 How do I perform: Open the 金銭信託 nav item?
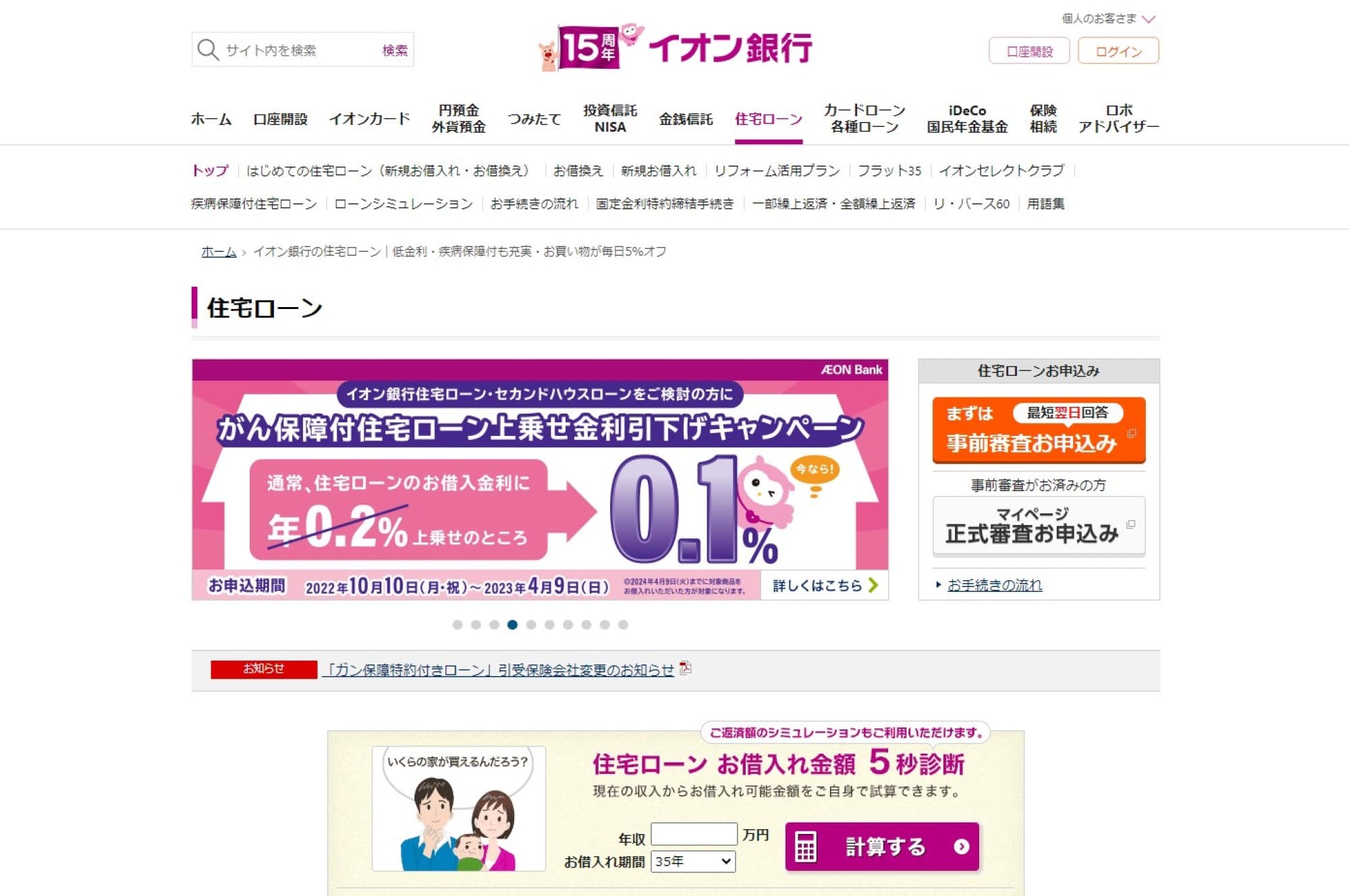686,119
